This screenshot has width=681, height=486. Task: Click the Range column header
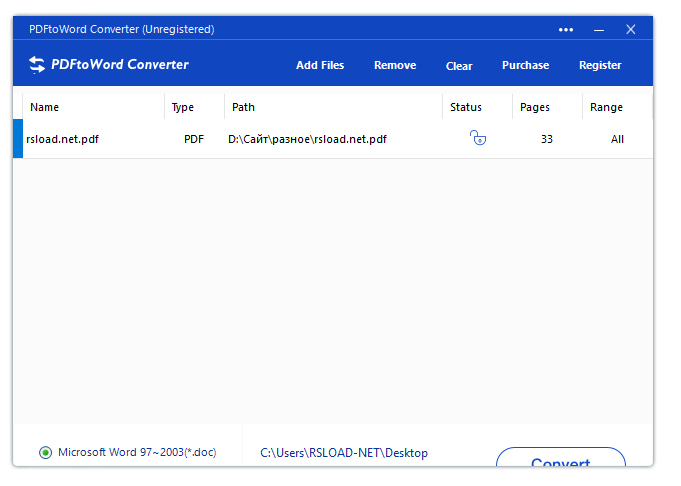(x=617, y=107)
